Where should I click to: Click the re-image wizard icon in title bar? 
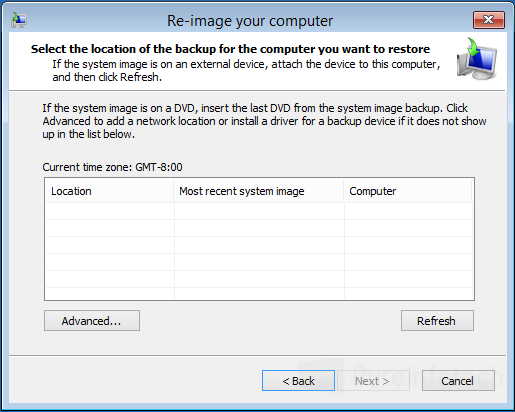tap(18, 20)
